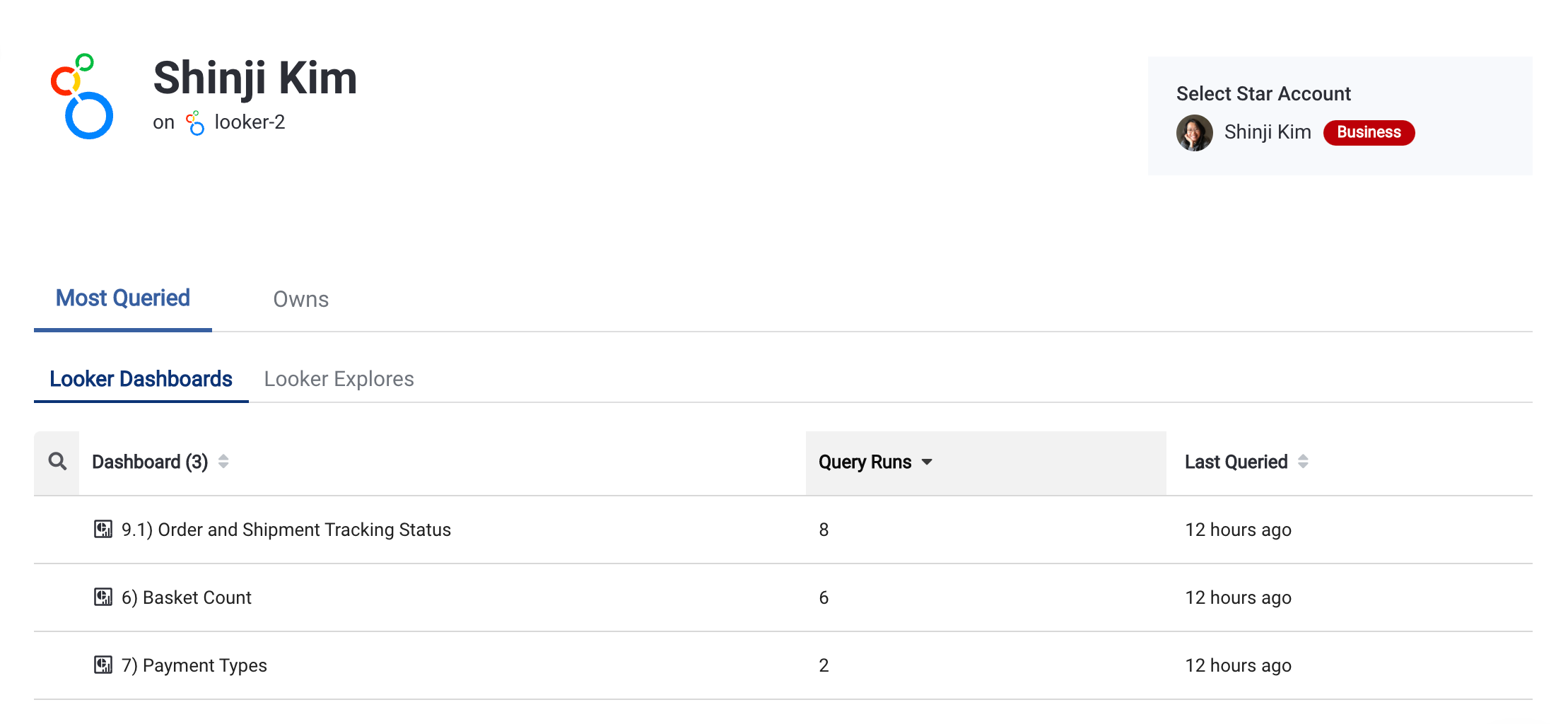Screen dimensions: 1568x724
Task: Switch to the Most Queried tab
Action: 123,298
